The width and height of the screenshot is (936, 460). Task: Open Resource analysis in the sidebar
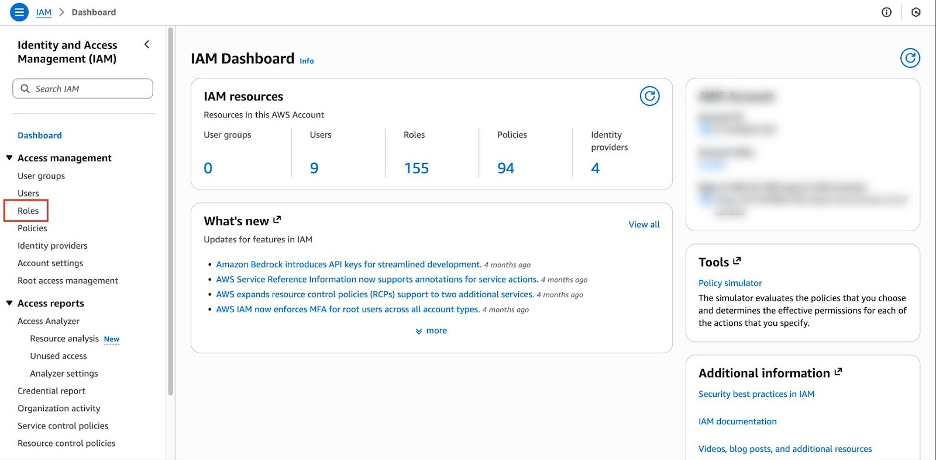[64, 338]
